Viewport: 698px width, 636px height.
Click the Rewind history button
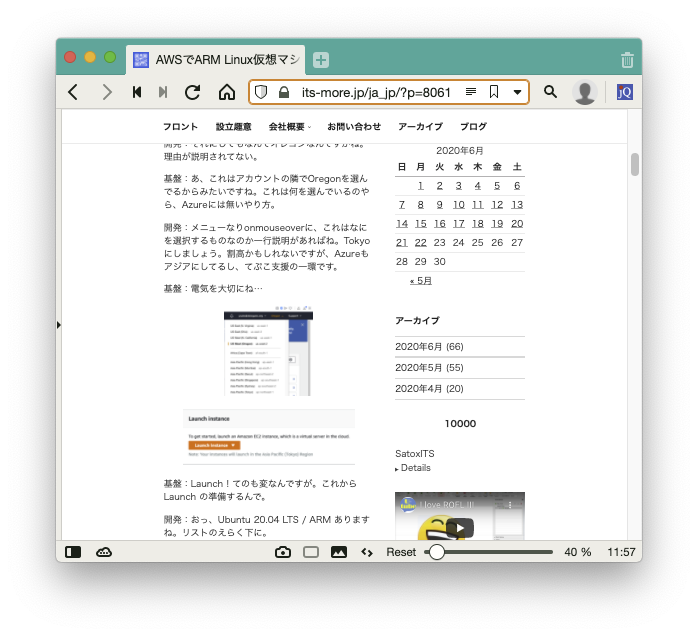click(137, 92)
